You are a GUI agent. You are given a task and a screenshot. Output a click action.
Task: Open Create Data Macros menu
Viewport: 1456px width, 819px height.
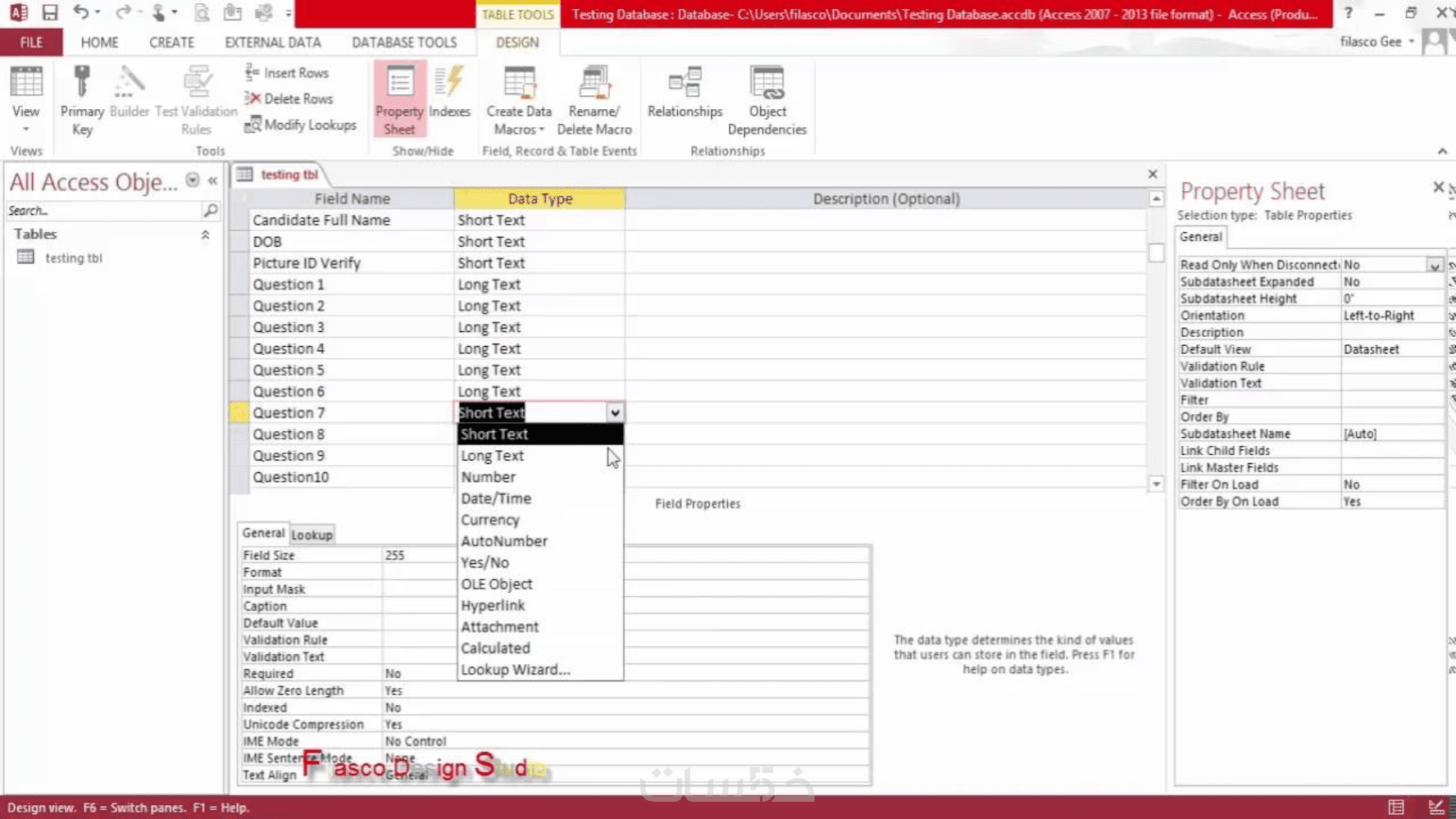(519, 100)
